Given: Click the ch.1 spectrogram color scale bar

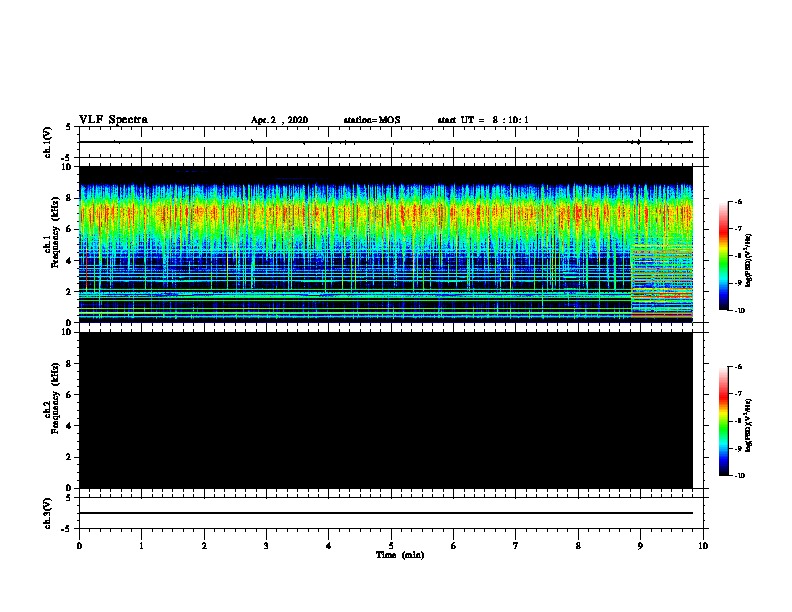Looking at the screenshot, I should point(723,256).
